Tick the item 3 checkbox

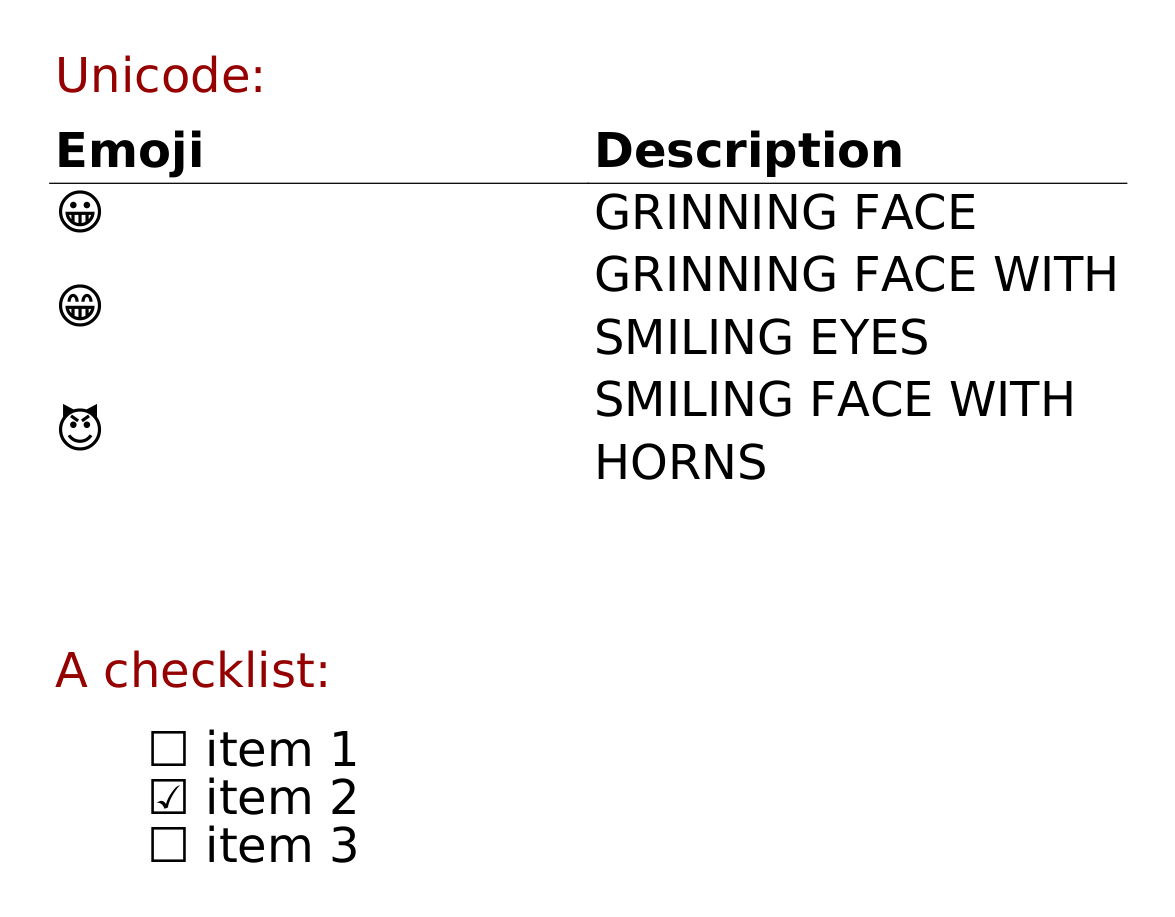point(168,846)
